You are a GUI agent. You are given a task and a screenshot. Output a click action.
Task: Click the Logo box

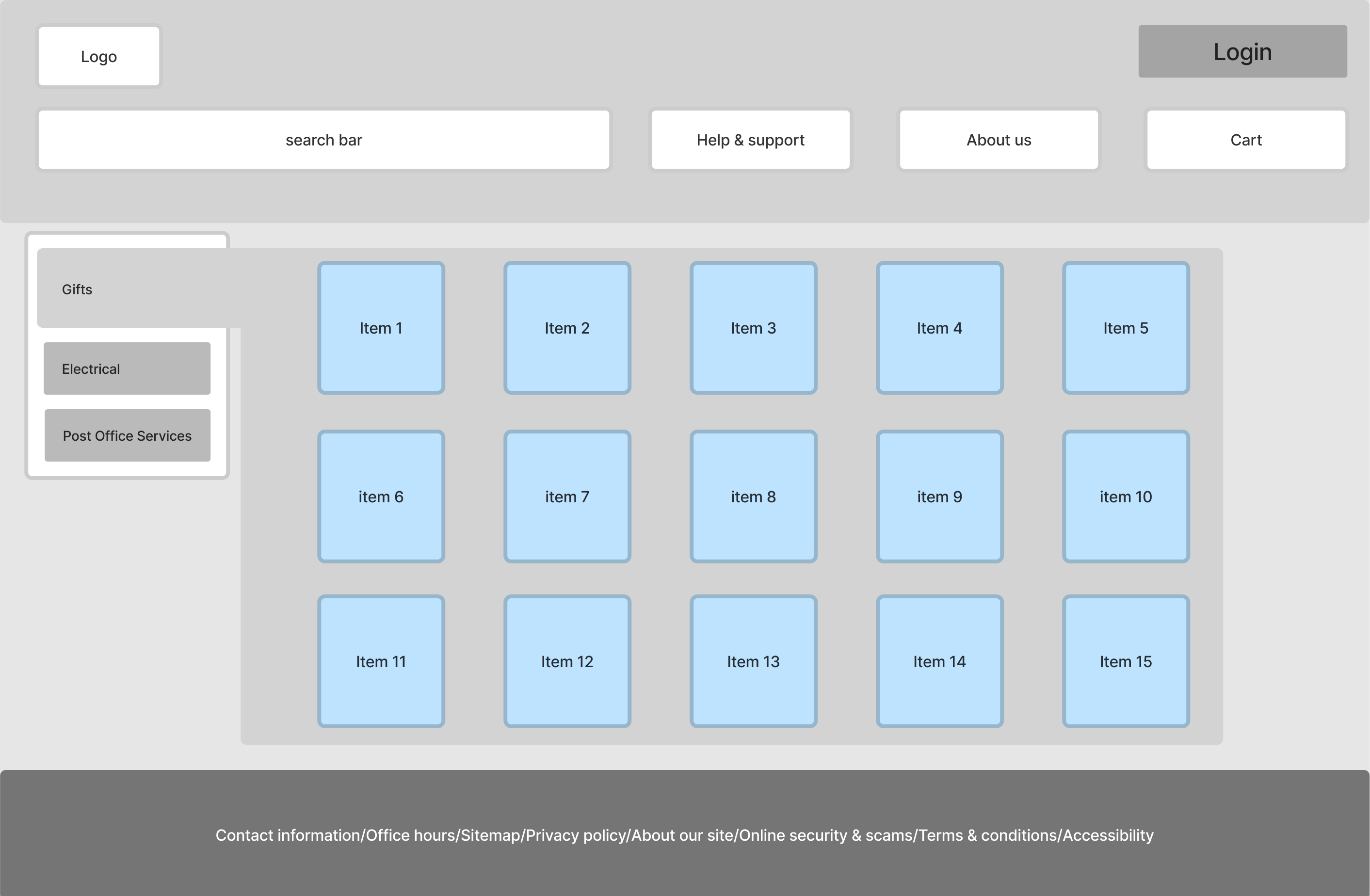click(x=98, y=56)
